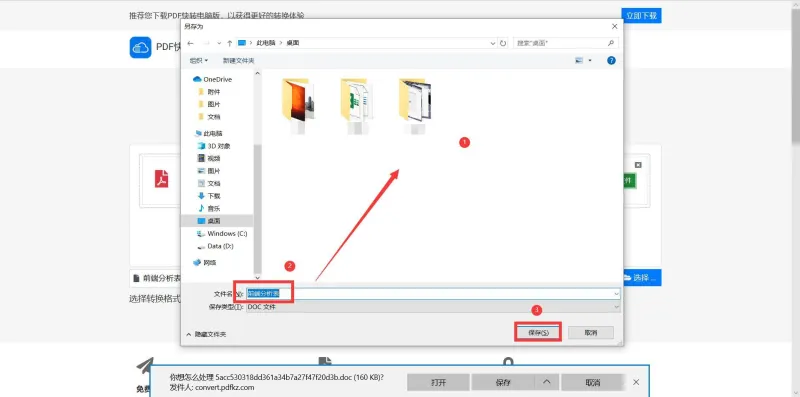Open the 组织 menu
Screen dimensions: 800x397
click(x=198, y=61)
